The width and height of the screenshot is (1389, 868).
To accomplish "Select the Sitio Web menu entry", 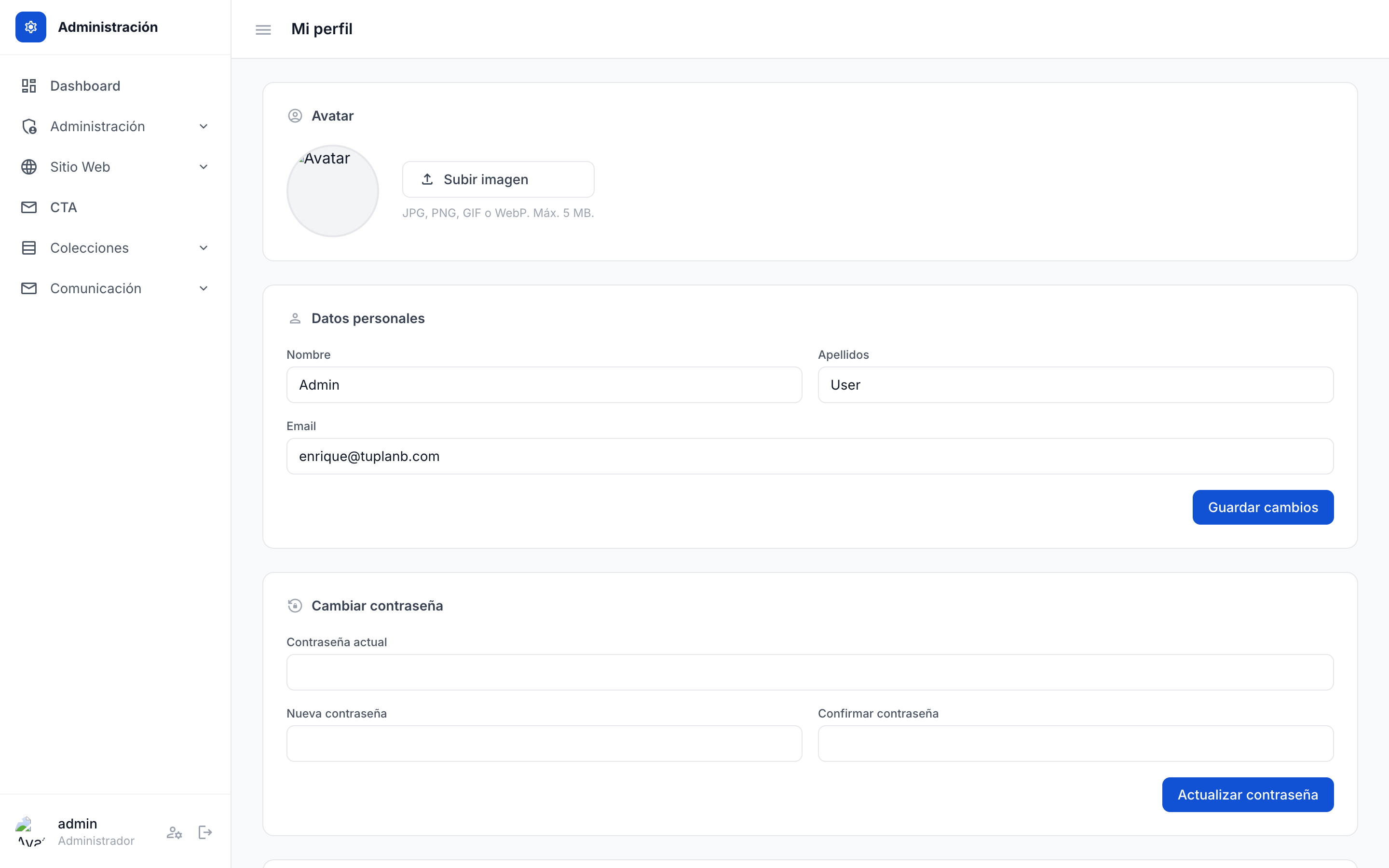I will tap(115, 167).
